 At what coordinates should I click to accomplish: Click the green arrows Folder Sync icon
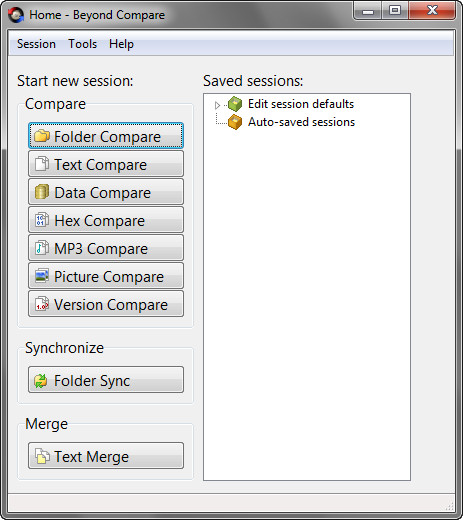coord(41,380)
